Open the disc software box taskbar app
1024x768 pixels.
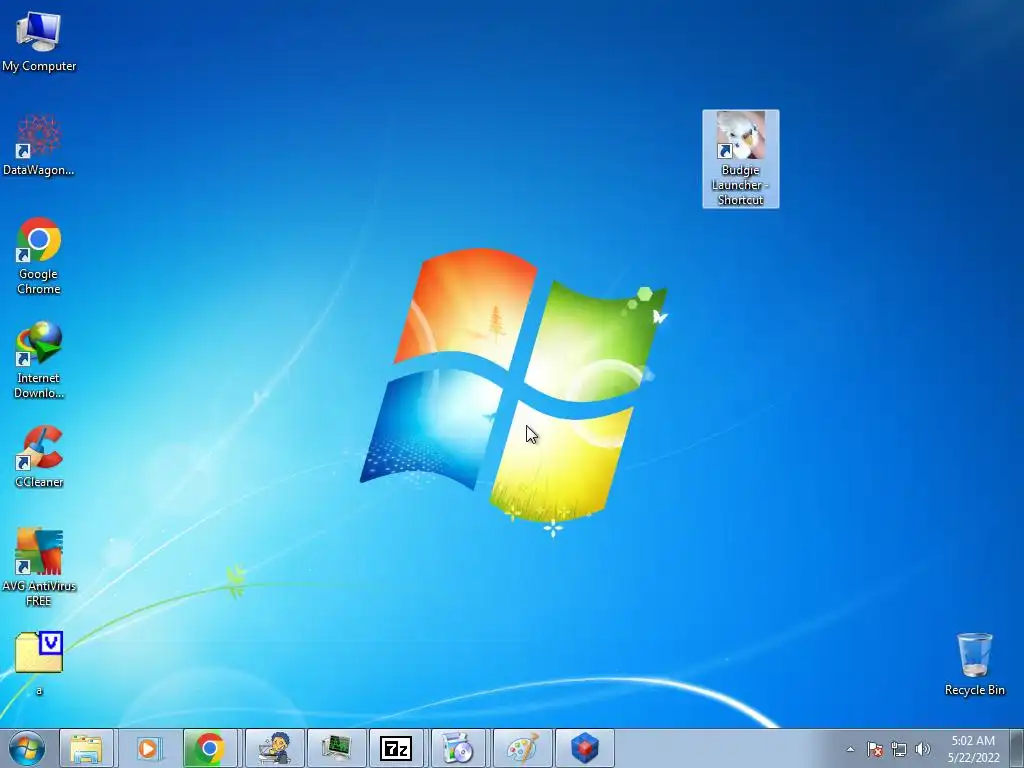tap(458, 748)
